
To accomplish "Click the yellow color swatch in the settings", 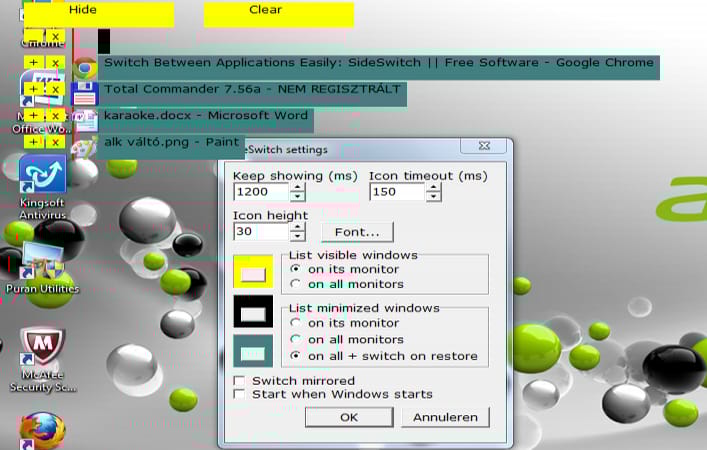I will point(253,271).
